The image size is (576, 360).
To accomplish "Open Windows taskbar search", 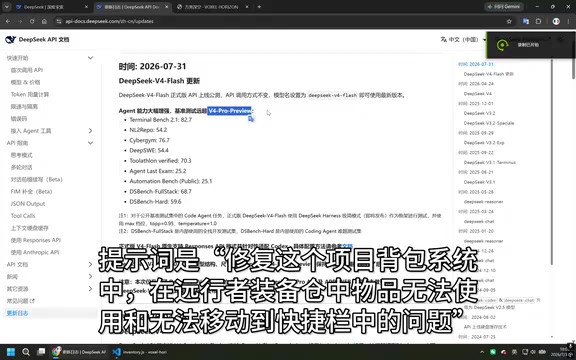I will 26,352.
